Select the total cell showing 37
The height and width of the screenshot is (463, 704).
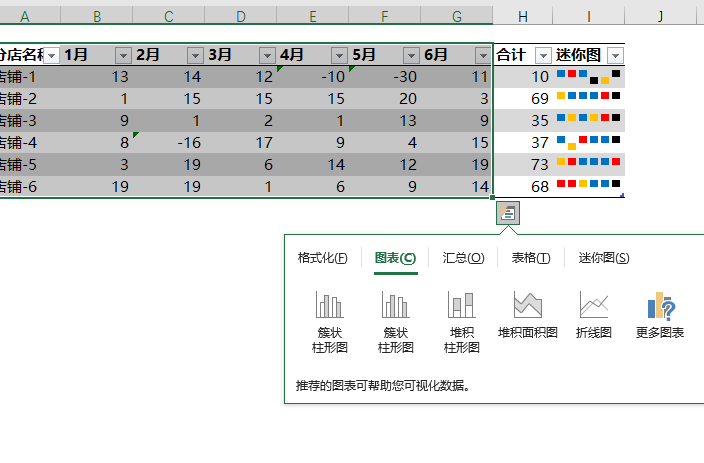pyautogui.click(x=523, y=142)
